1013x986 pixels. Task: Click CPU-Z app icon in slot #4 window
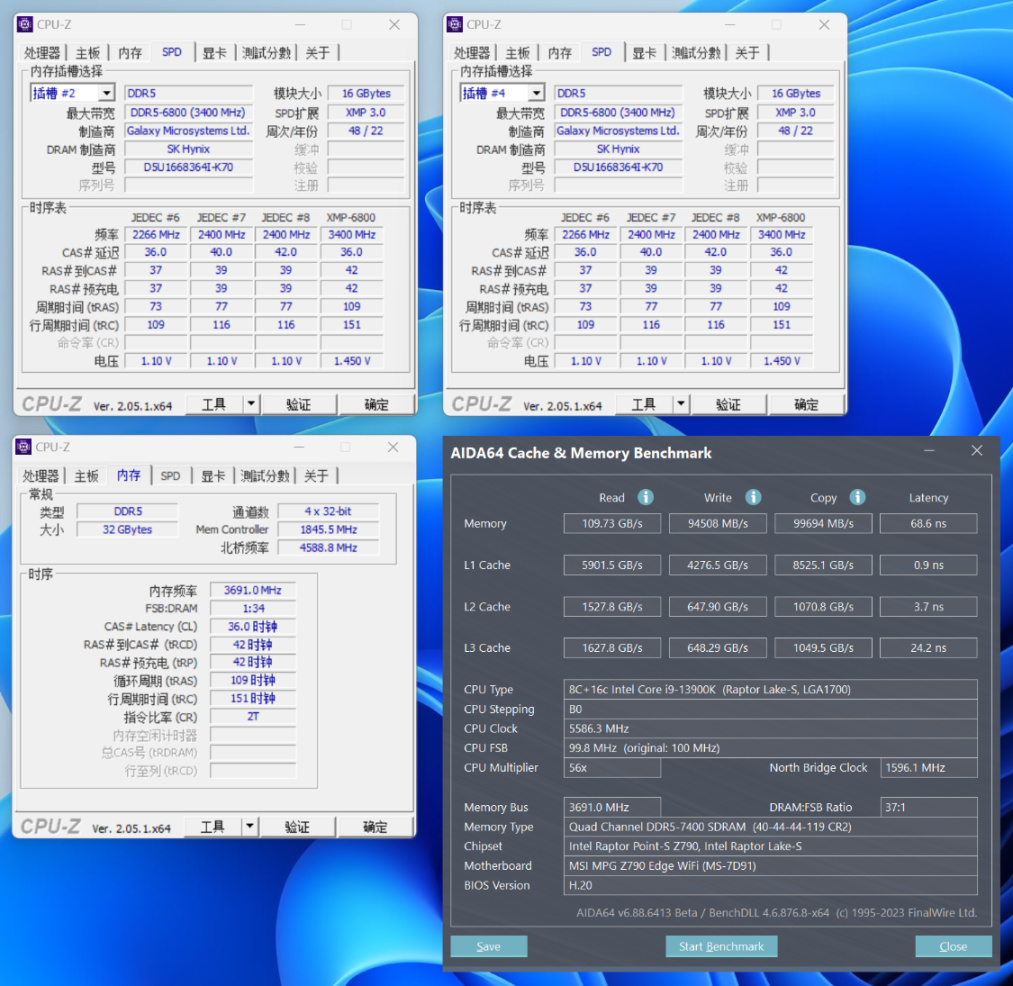[455, 25]
